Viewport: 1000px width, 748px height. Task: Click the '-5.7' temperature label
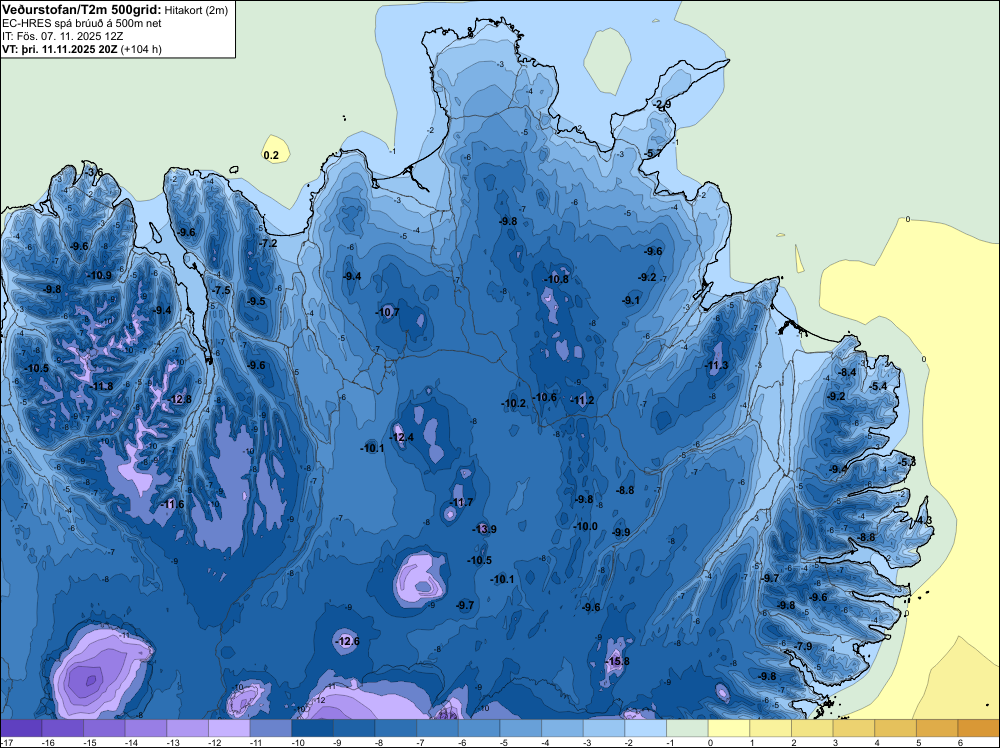click(x=652, y=154)
